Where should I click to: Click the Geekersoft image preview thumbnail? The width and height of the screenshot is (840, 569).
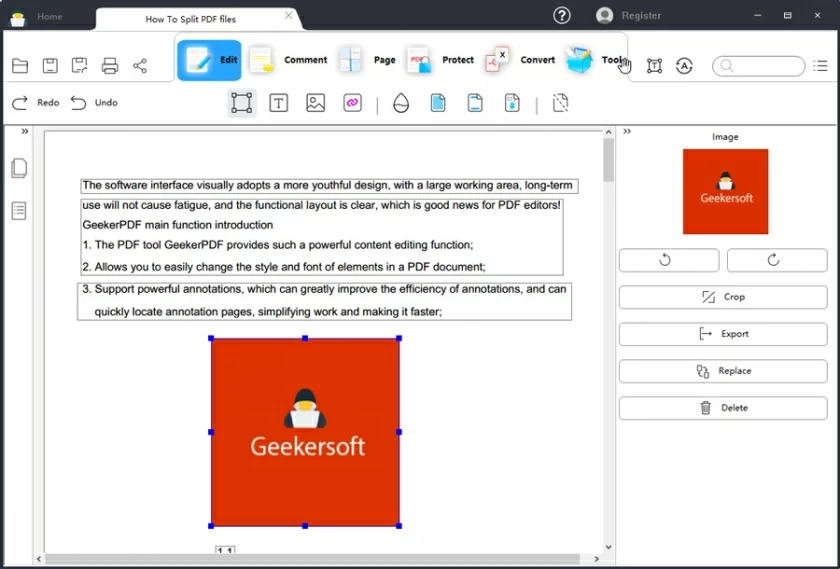pos(725,191)
